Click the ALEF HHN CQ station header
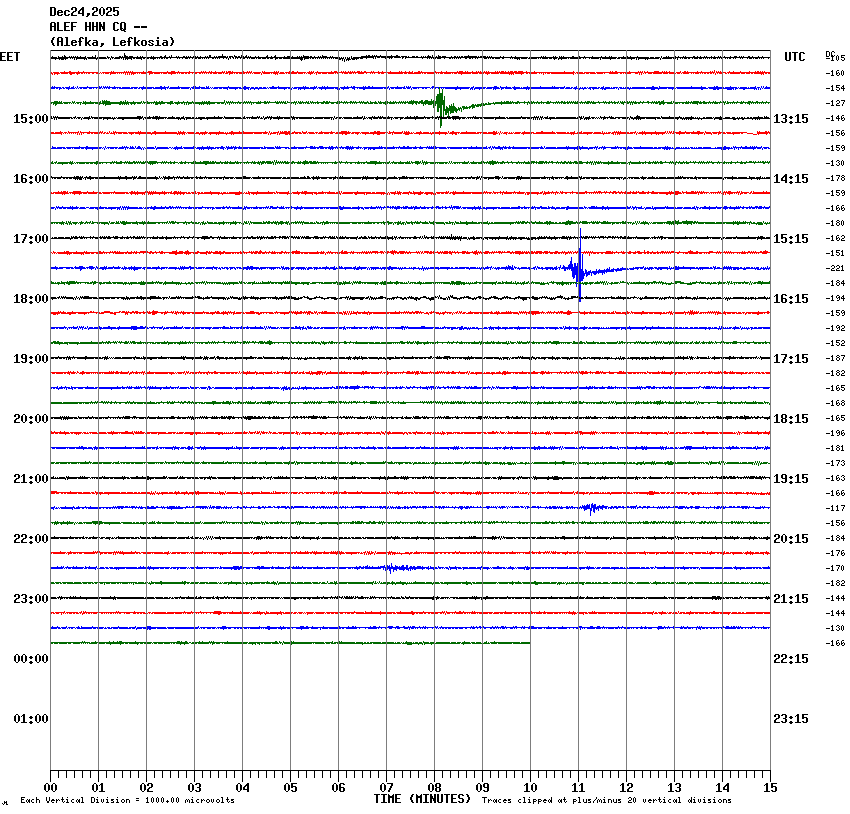The width and height of the screenshot is (850, 814). coord(99,27)
